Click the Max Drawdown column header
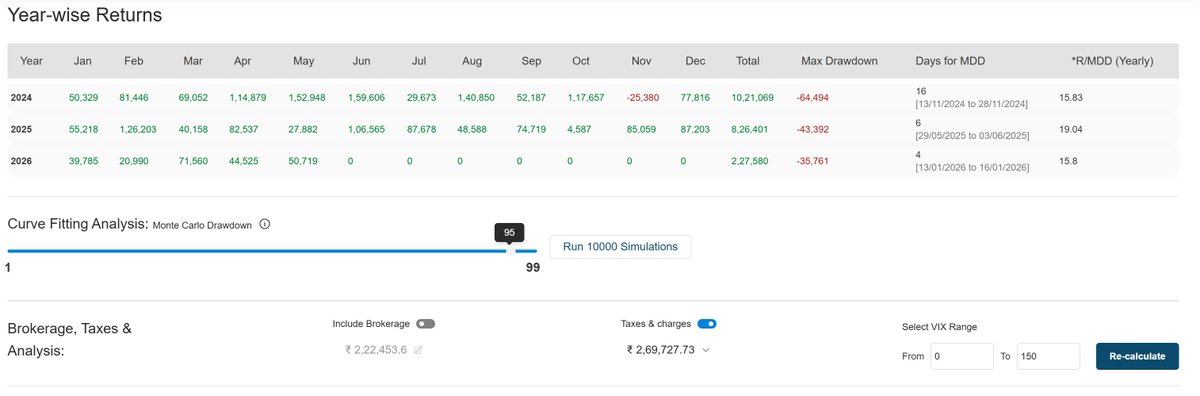This screenshot has width=1200, height=396. [x=839, y=61]
